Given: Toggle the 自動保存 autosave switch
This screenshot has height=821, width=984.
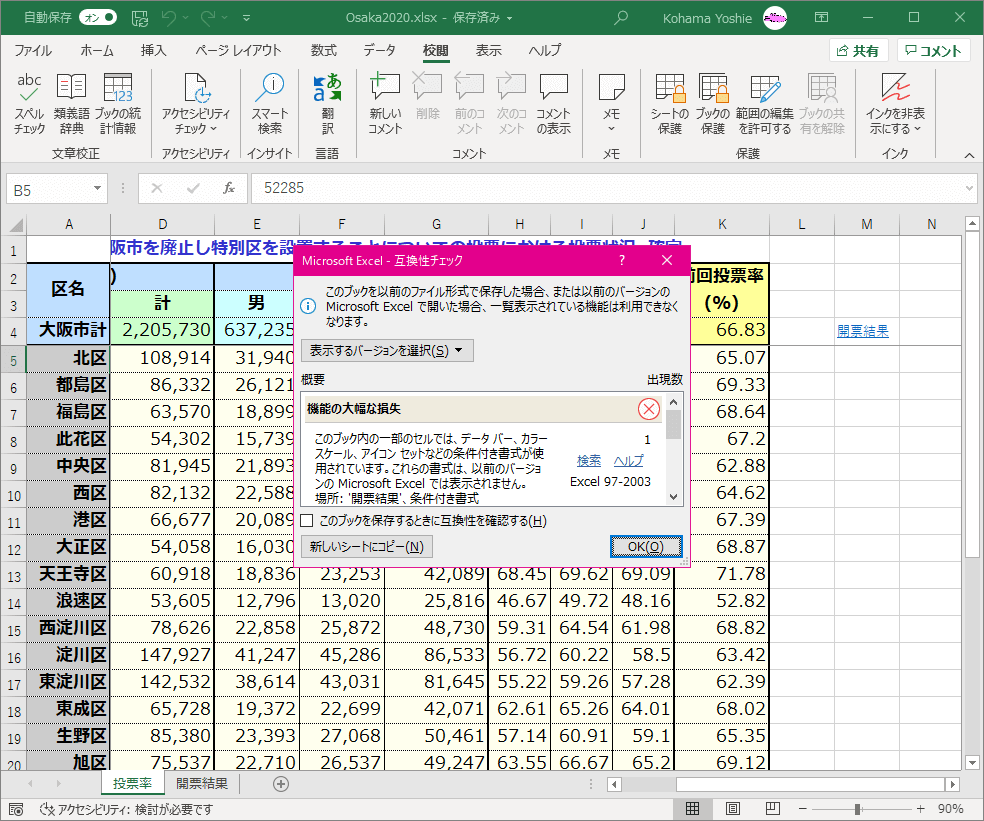Looking at the screenshot, I should click(96, 18).
